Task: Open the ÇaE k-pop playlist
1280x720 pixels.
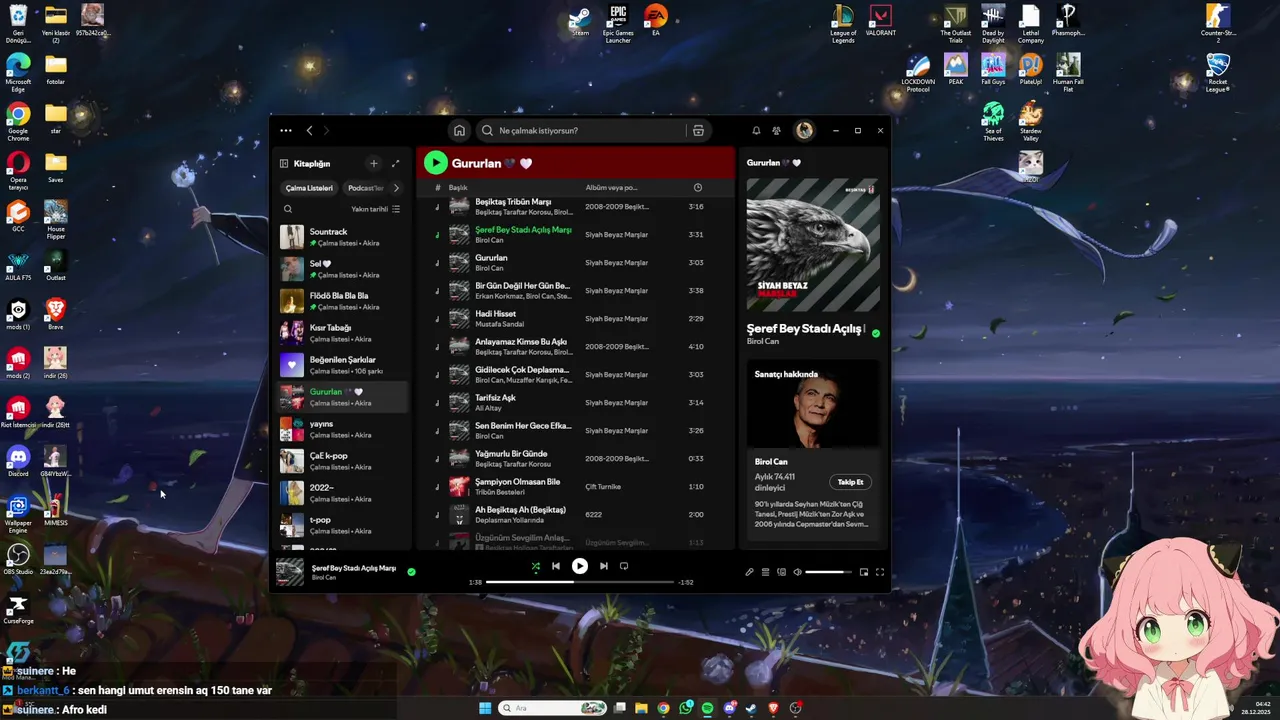Action: tap(344, 461)
